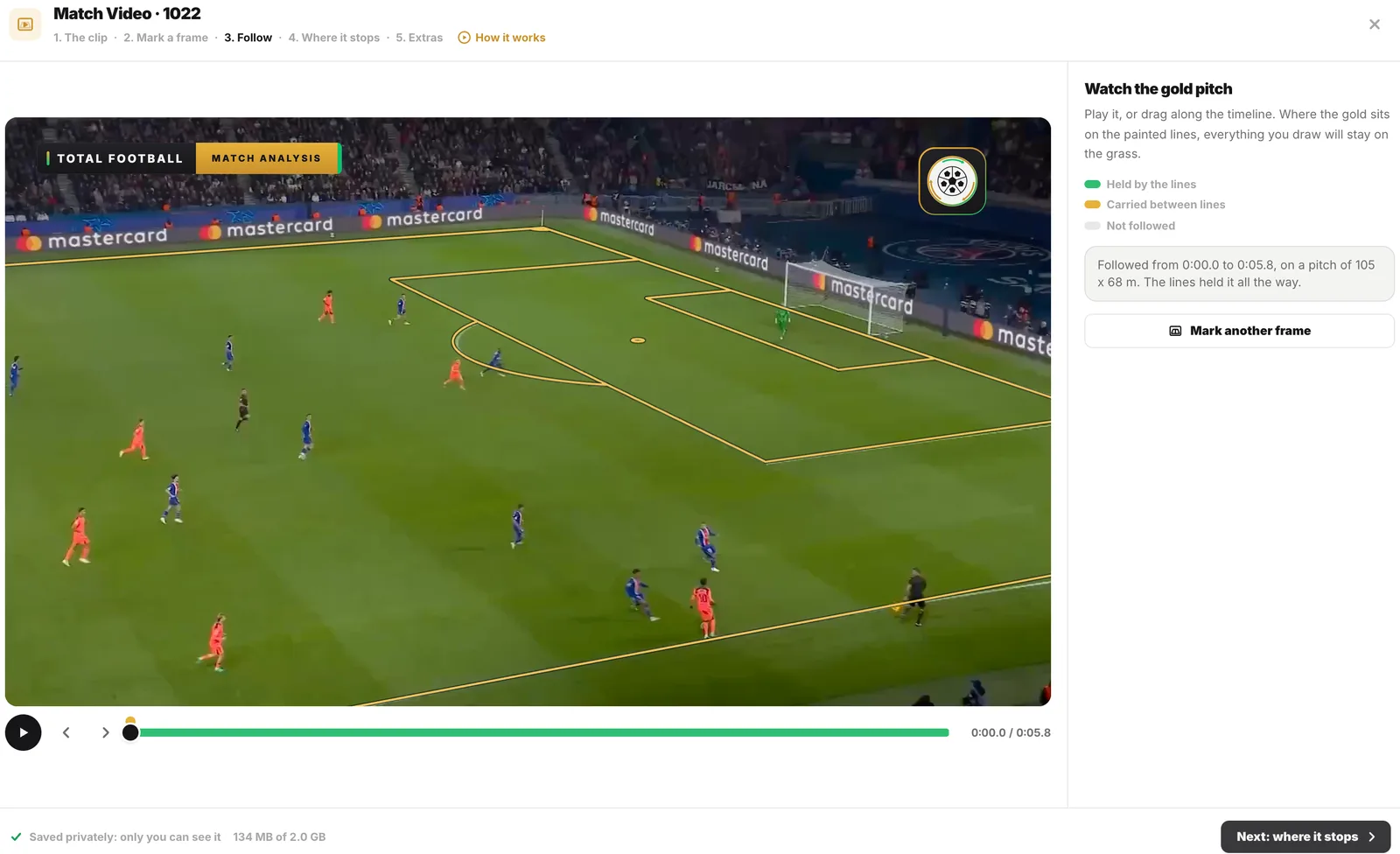Open step 5. Extras
1400x854 pixels.
[x=419, y=38]
